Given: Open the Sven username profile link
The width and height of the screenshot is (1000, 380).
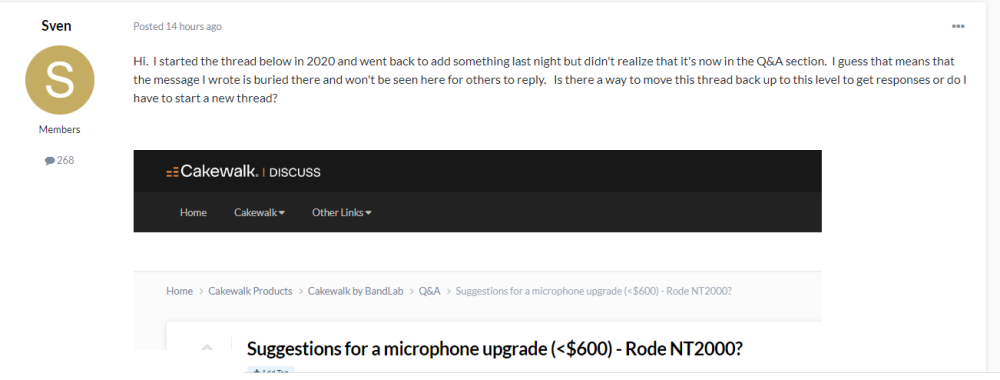Looking at the screenshot, I should pos(56,26).
